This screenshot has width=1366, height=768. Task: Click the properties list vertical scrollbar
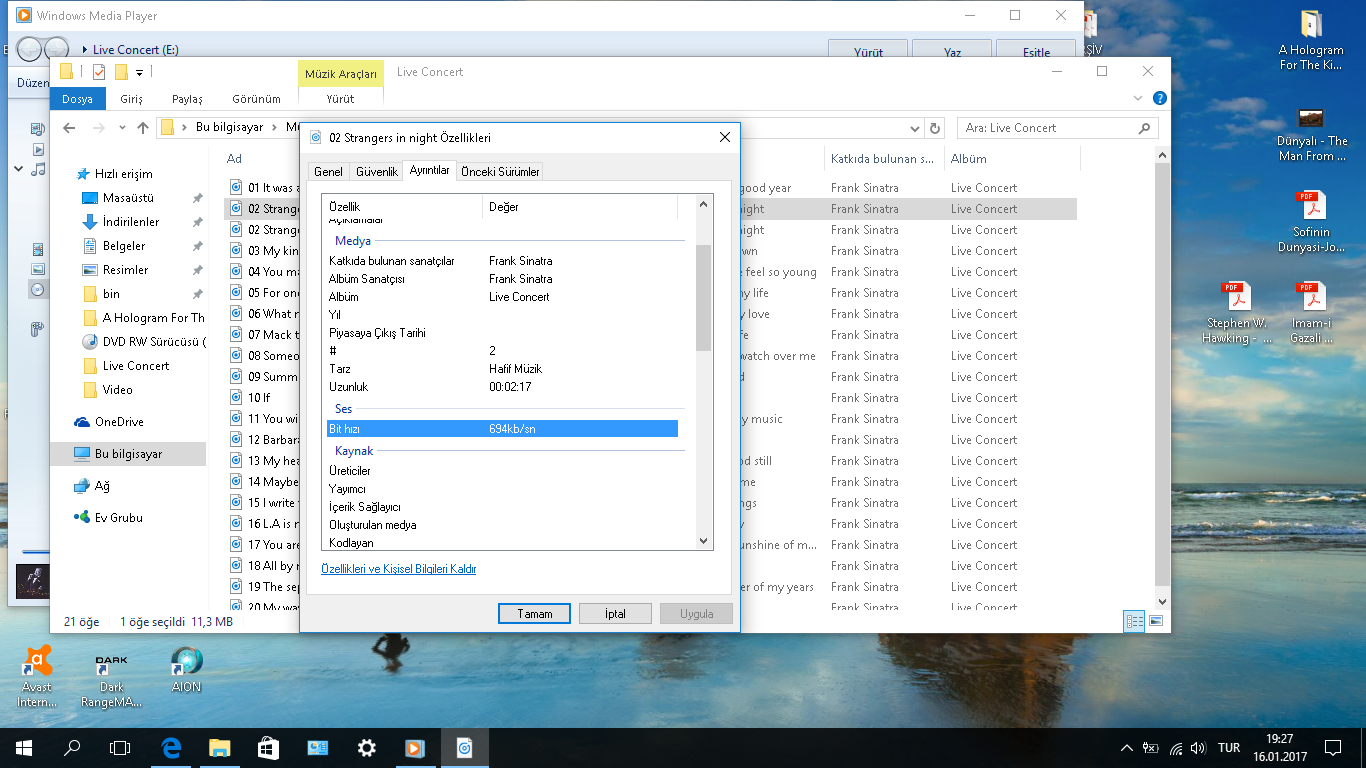703,297
